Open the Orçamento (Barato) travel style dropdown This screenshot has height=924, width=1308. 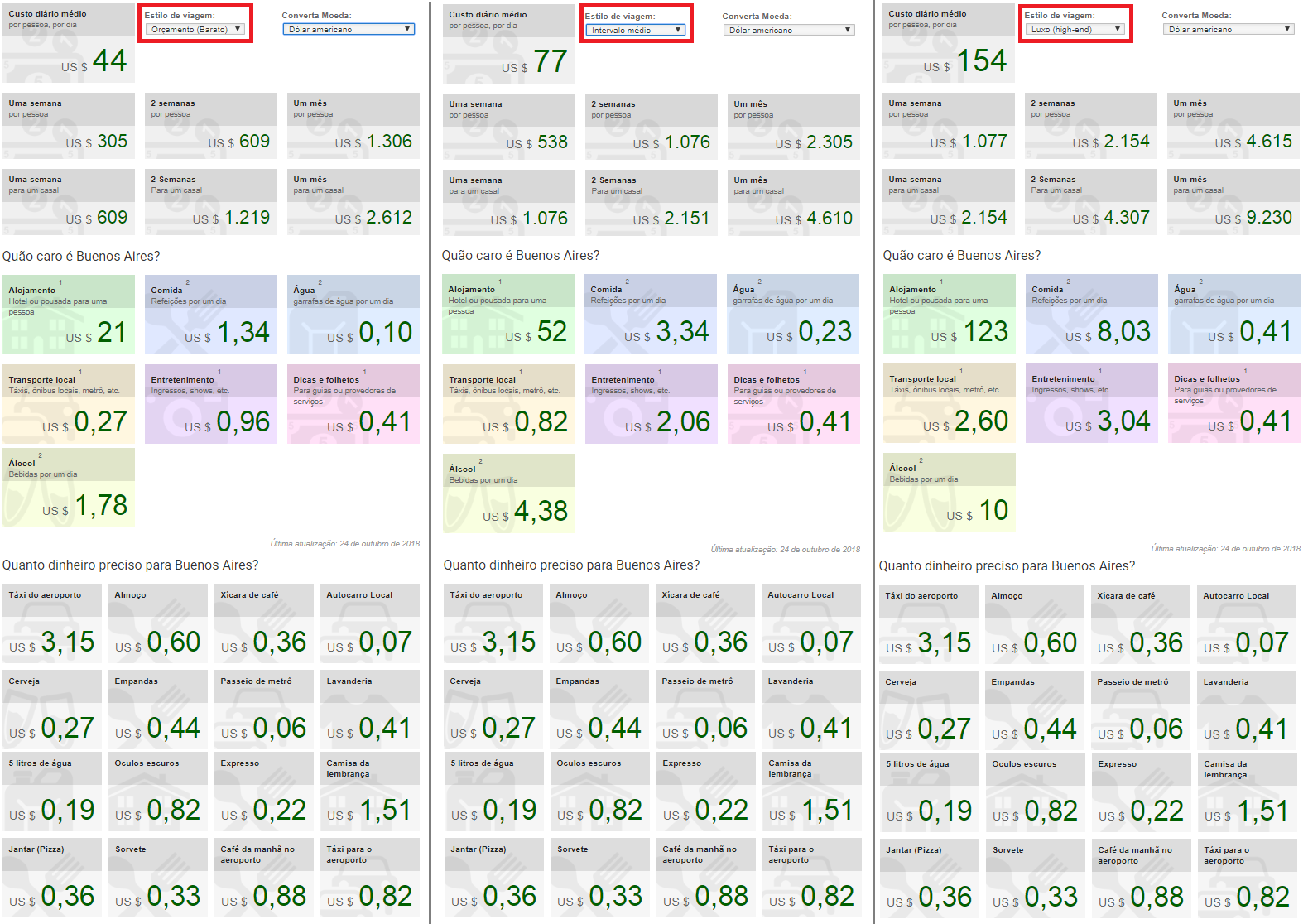click(195, 29)
